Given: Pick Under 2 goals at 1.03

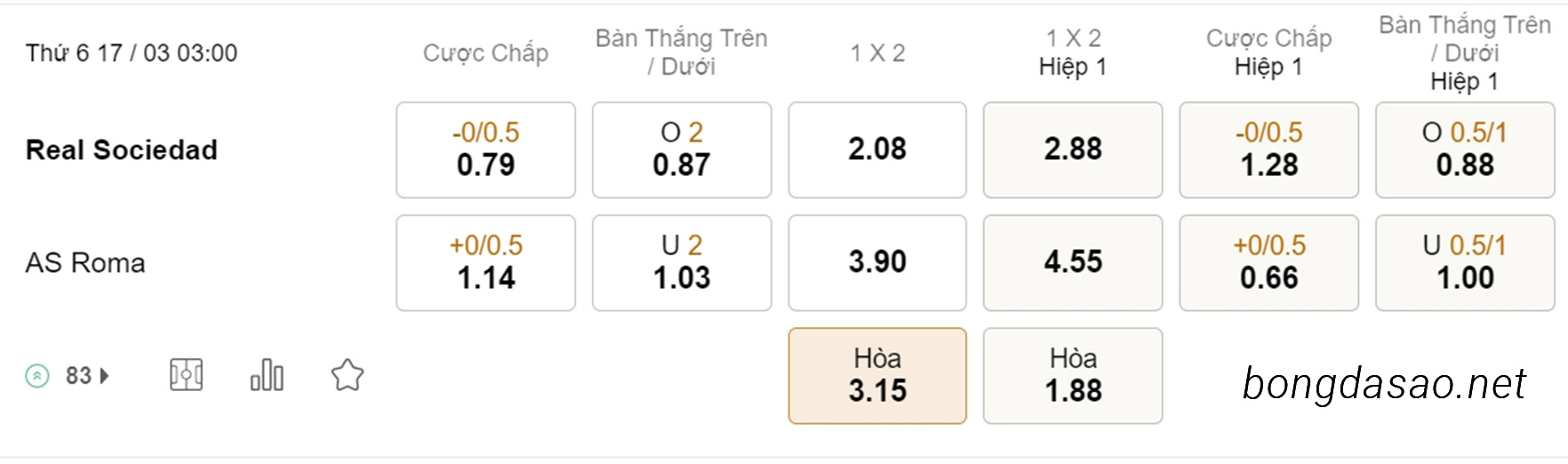Looking at the screenshot, I should click(x=682, y=262).
